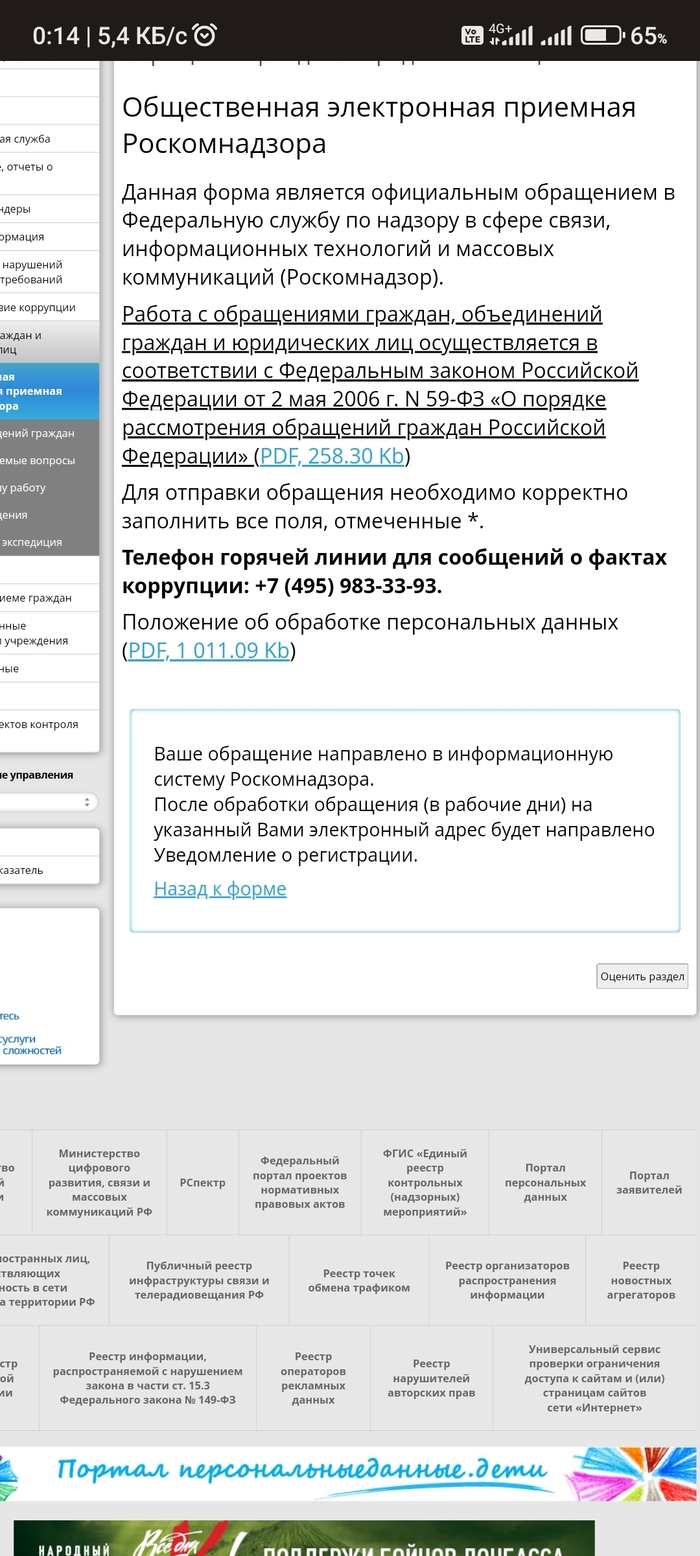Open the highlighted 'приемная' sidebar menu item

point(49,391)
